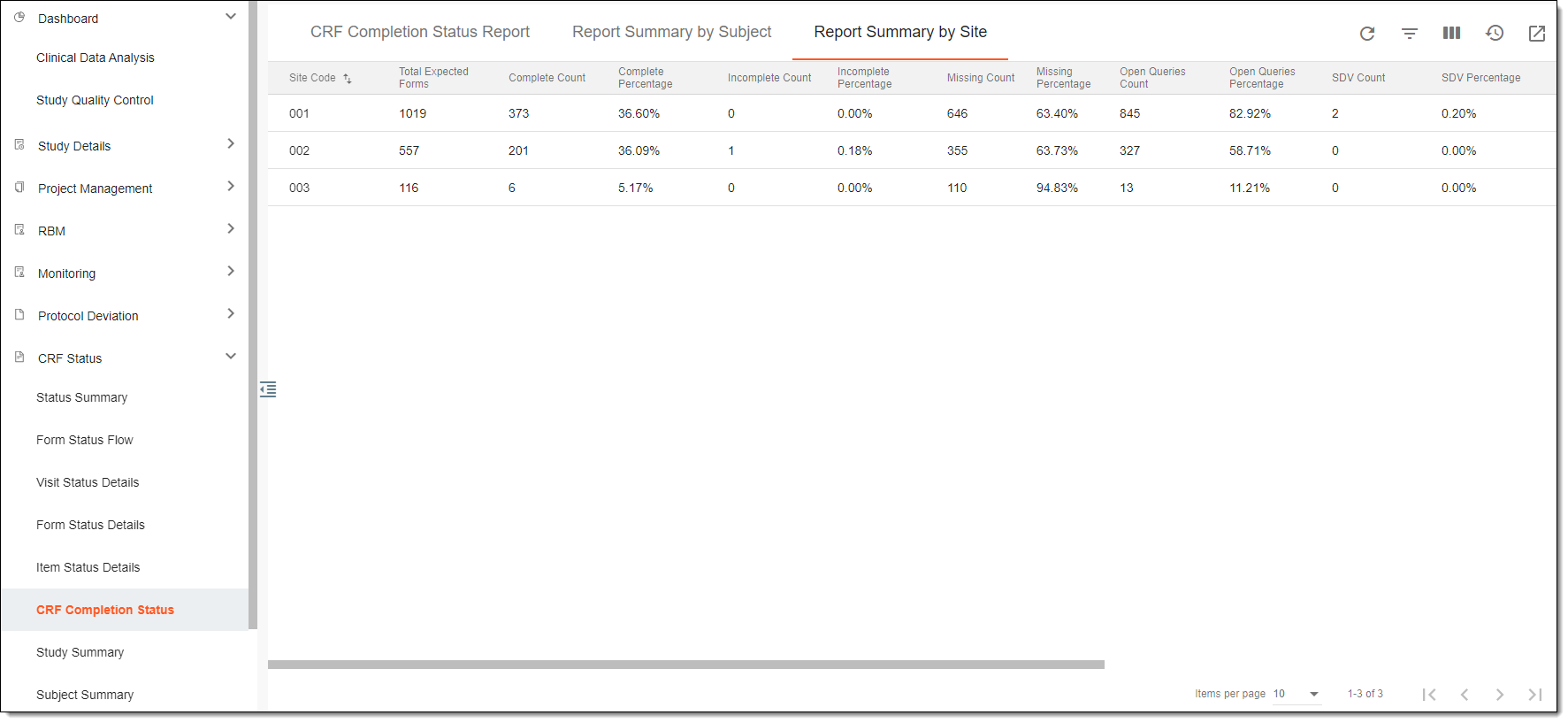This screenshot has width=1568, height=723.
Task: Click the history clock icon
Action: click(x=1495, y=33)
